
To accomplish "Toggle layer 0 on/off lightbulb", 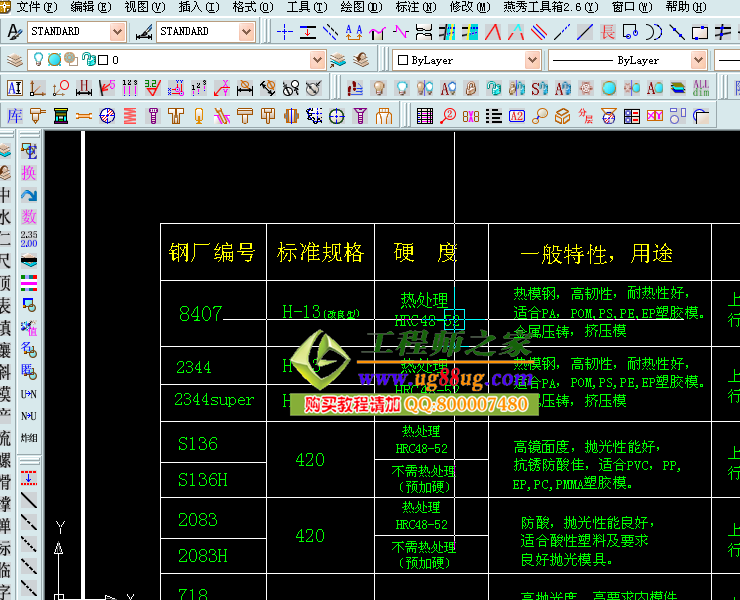I will click(38, 59).
